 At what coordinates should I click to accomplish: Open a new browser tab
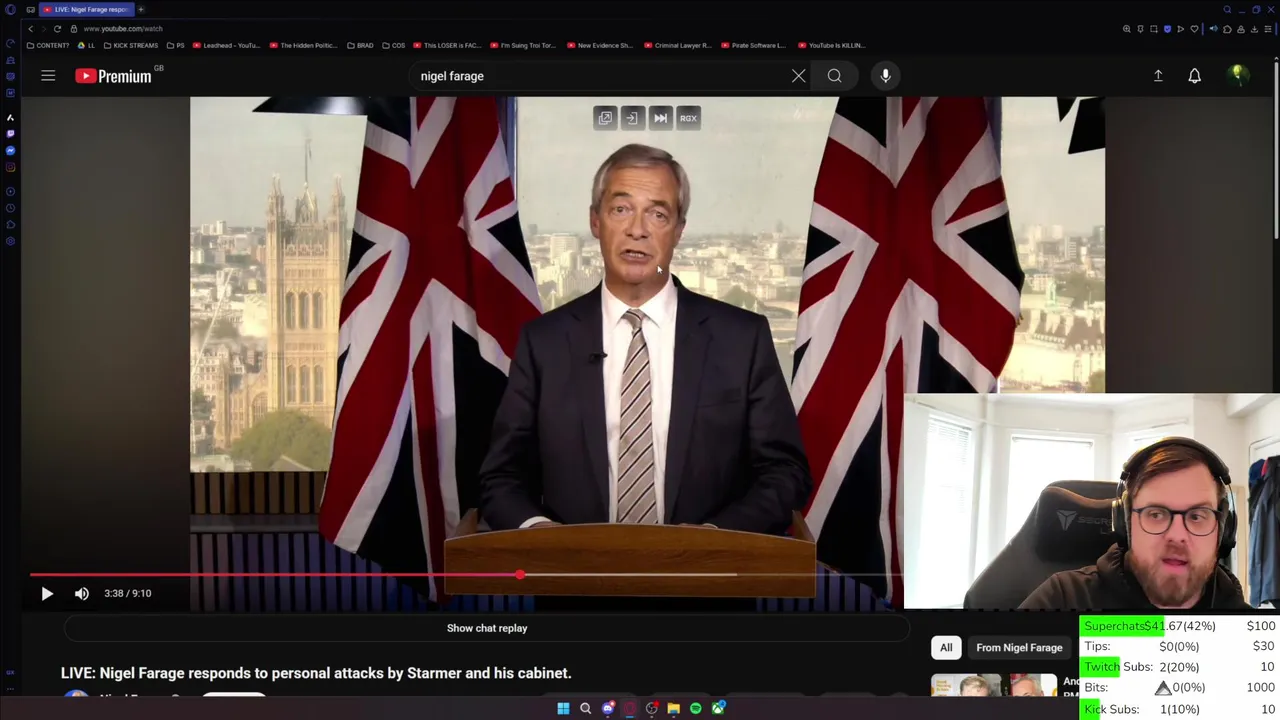(x=141, y=9)
